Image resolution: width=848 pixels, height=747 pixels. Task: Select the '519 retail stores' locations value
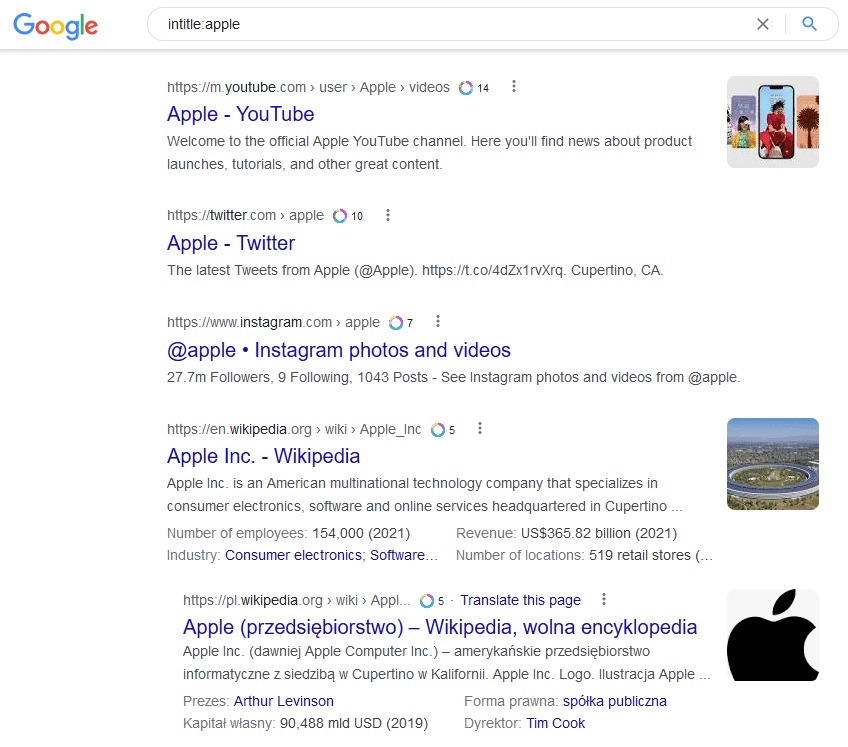[x=640, y=556]
